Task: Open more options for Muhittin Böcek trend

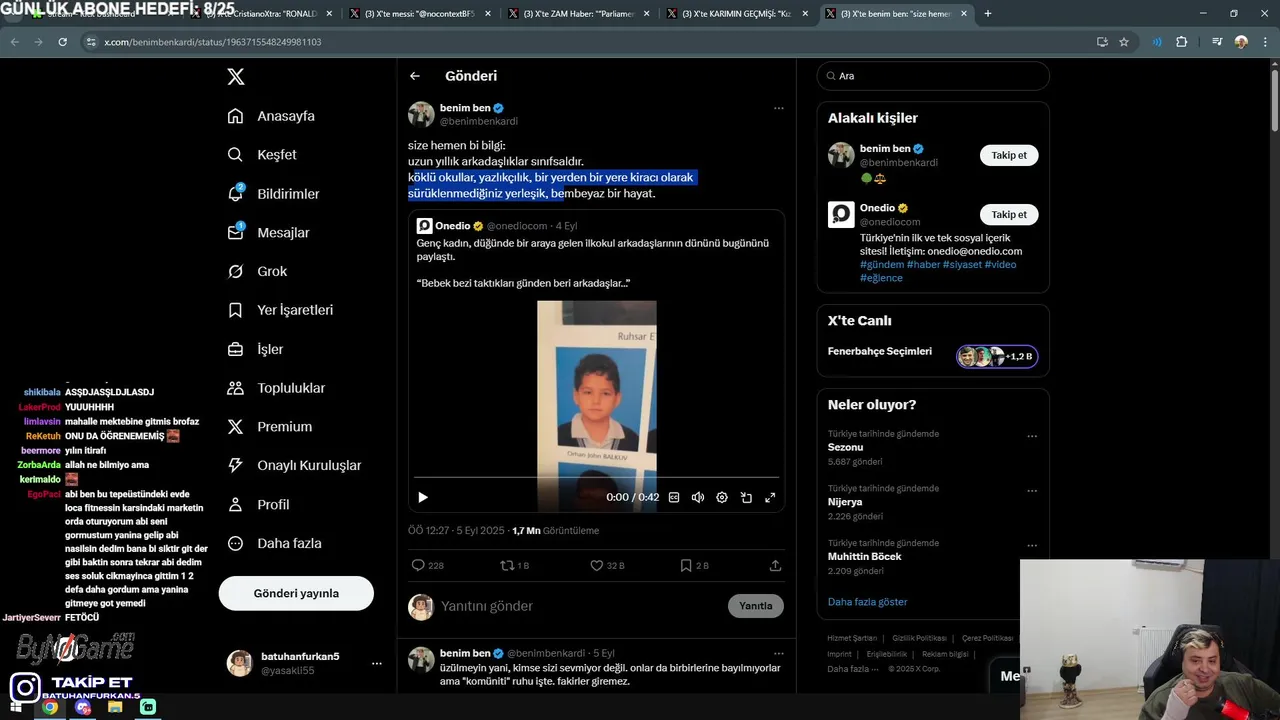Action: click(x=1032, y=546)
